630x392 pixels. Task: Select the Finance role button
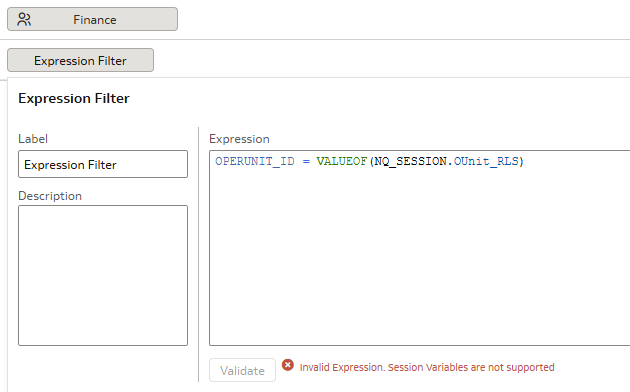tap(92, 19)
